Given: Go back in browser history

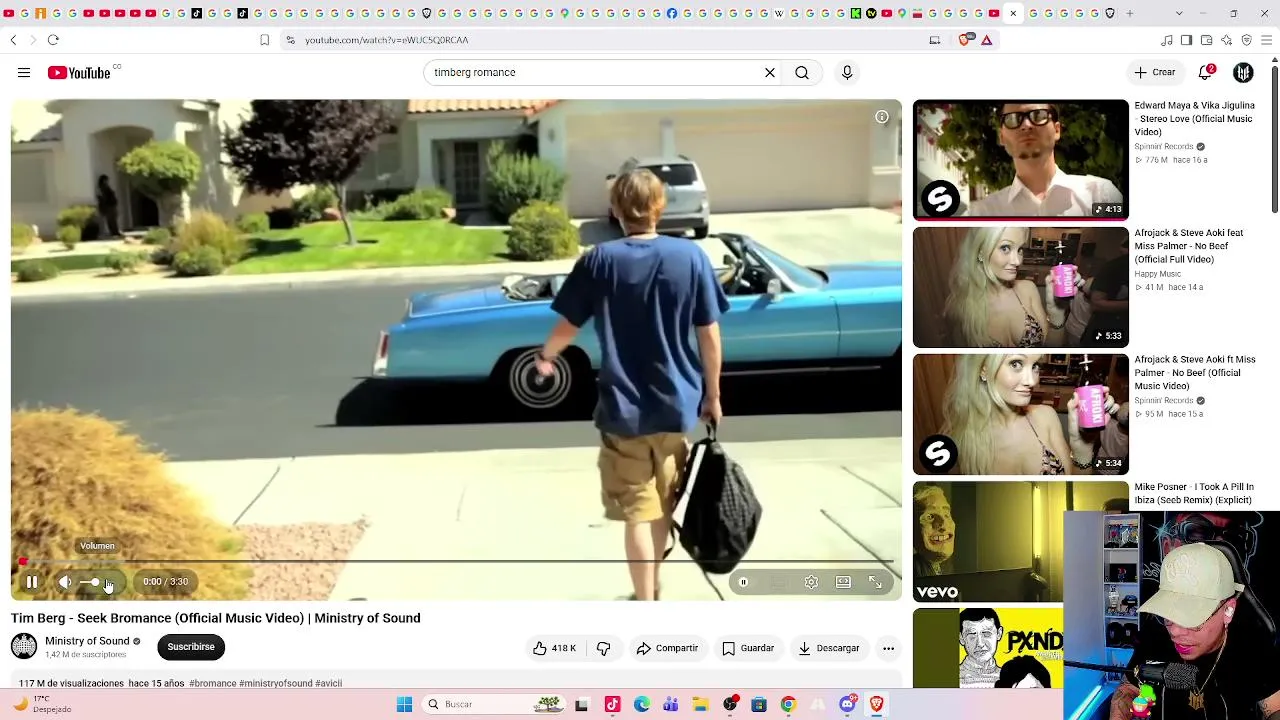Looking at the screenshot, I should 13,40.
